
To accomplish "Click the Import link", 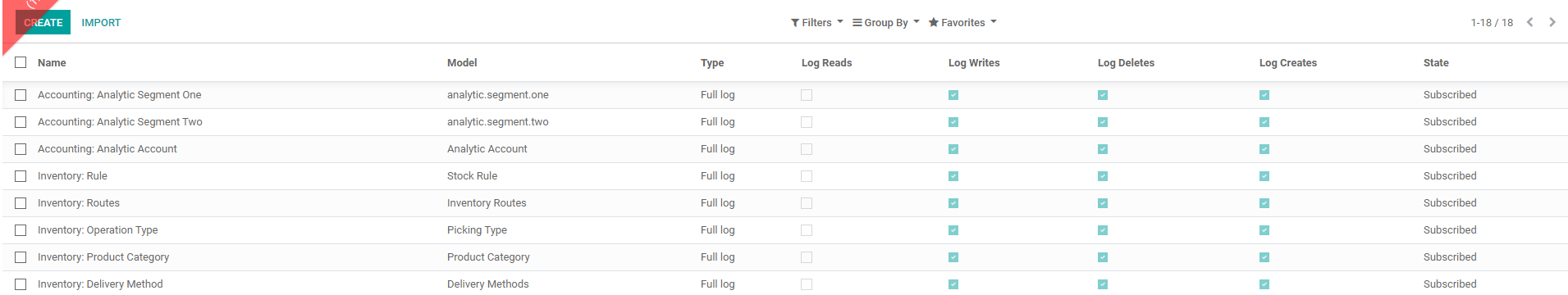I will [101, 22].
